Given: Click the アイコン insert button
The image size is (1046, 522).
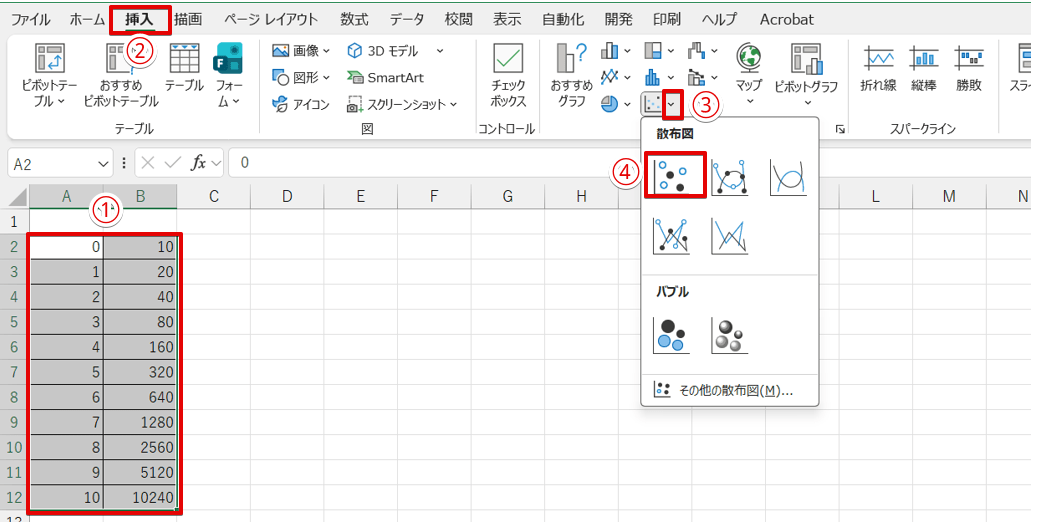Looking at the screenshot, I should click(x=301, y=104).
